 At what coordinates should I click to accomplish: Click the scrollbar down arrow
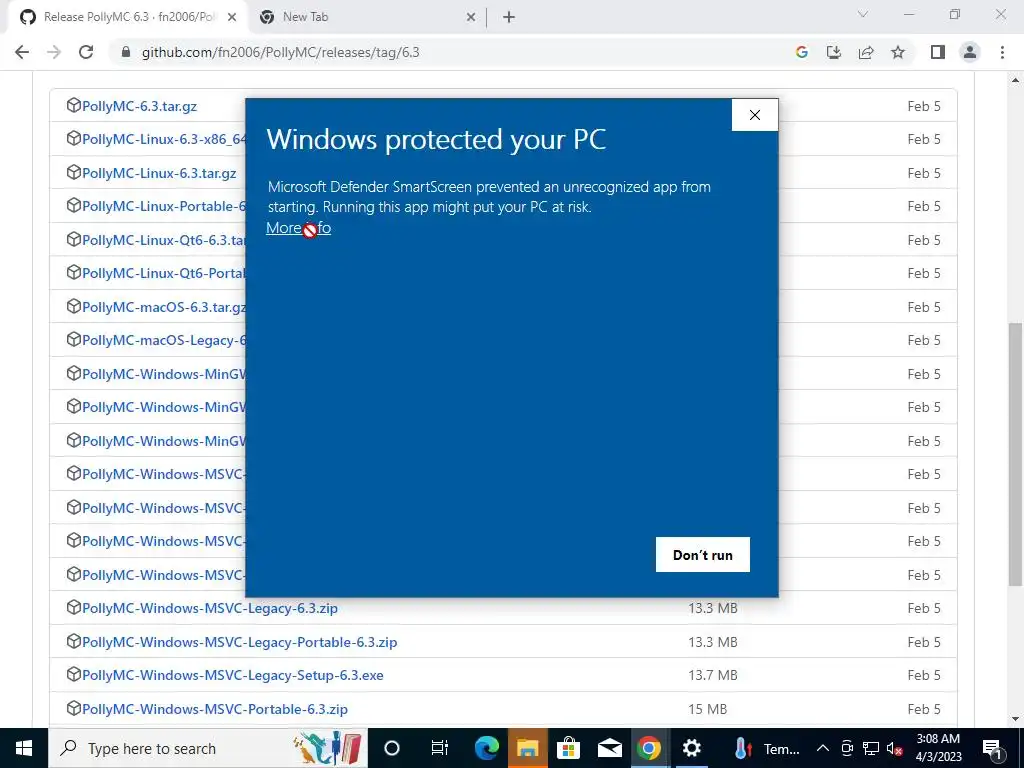(1015, 719)
